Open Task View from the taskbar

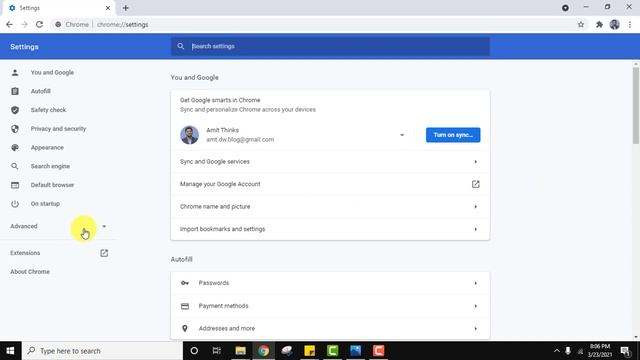point(217,351)
